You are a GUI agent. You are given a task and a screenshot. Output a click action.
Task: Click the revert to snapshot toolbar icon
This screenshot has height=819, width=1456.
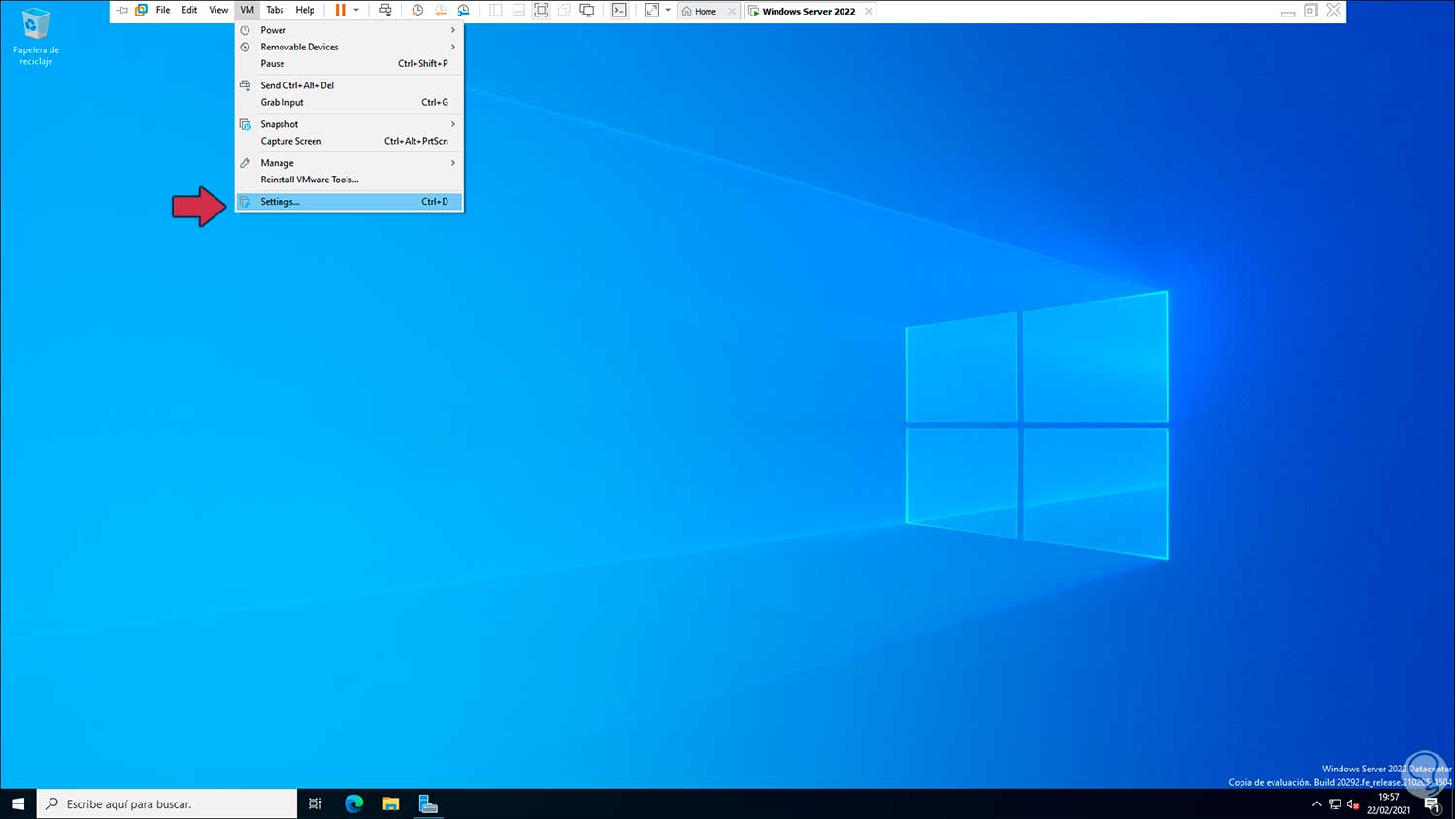tap(441, 11)
